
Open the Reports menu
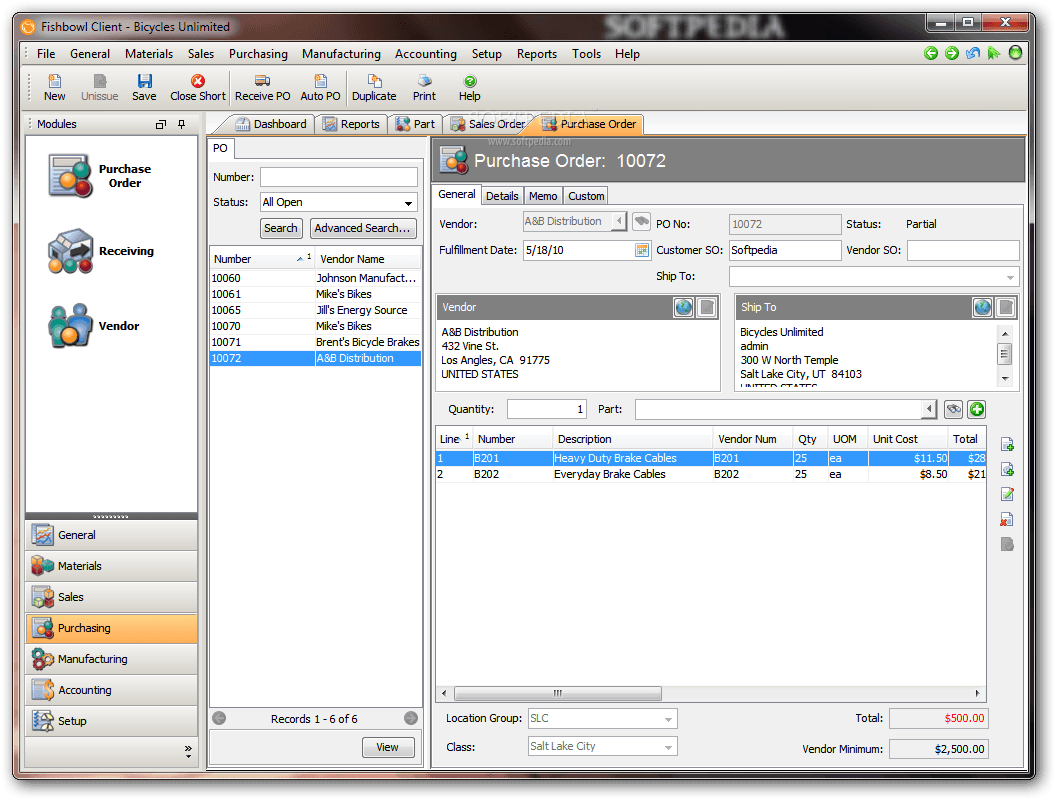[x=537, y=54]
